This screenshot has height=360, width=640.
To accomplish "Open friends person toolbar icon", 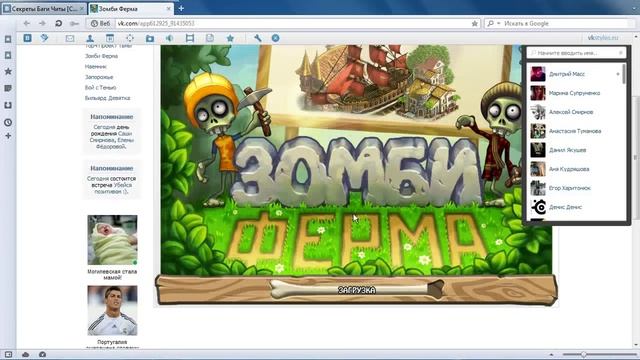I will (x=90, y=38).
